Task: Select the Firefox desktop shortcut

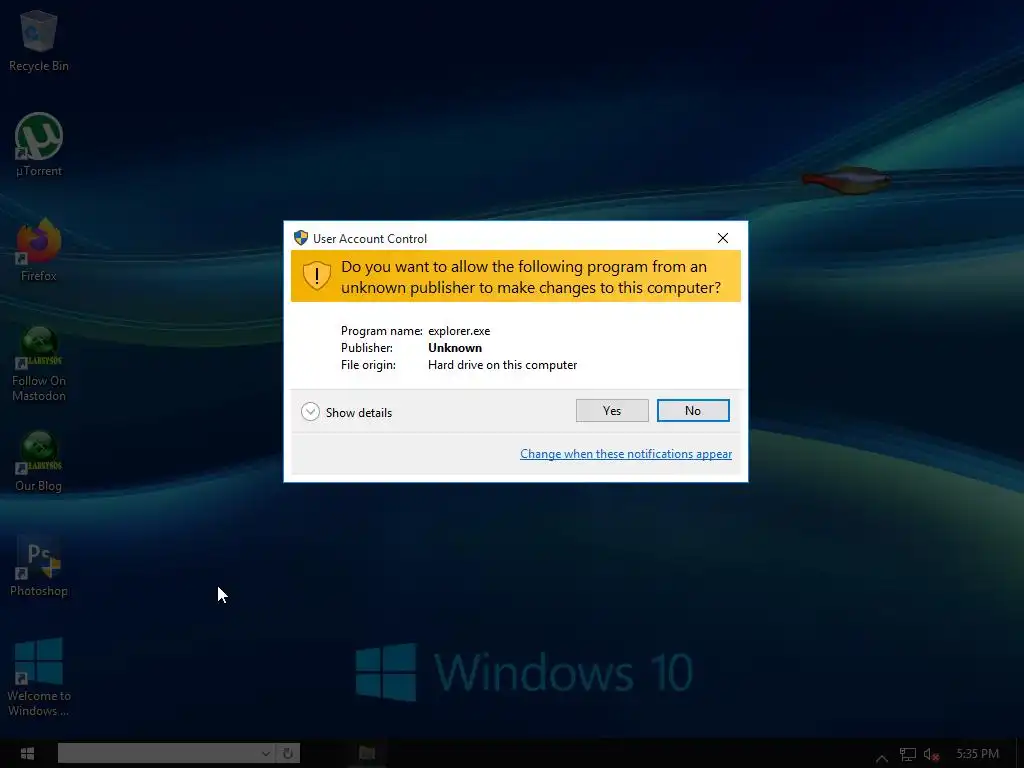Action: pyautogui.click(x=39, y=250)
